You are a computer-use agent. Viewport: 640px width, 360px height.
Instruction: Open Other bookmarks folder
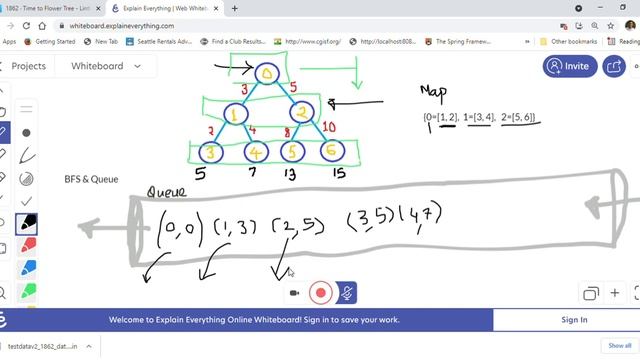pyautogui.click(x=569, y=42)
